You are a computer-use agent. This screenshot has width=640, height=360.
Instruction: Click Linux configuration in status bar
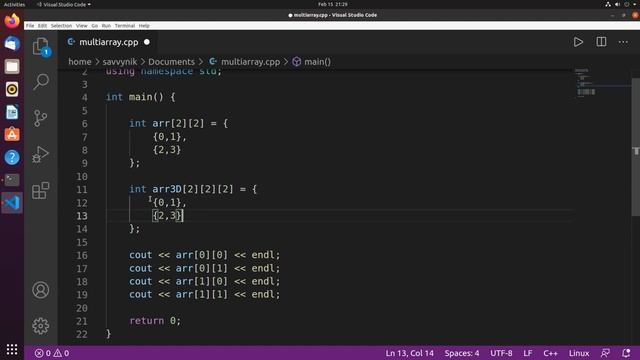pyautogui.click(x=579, y=353)
